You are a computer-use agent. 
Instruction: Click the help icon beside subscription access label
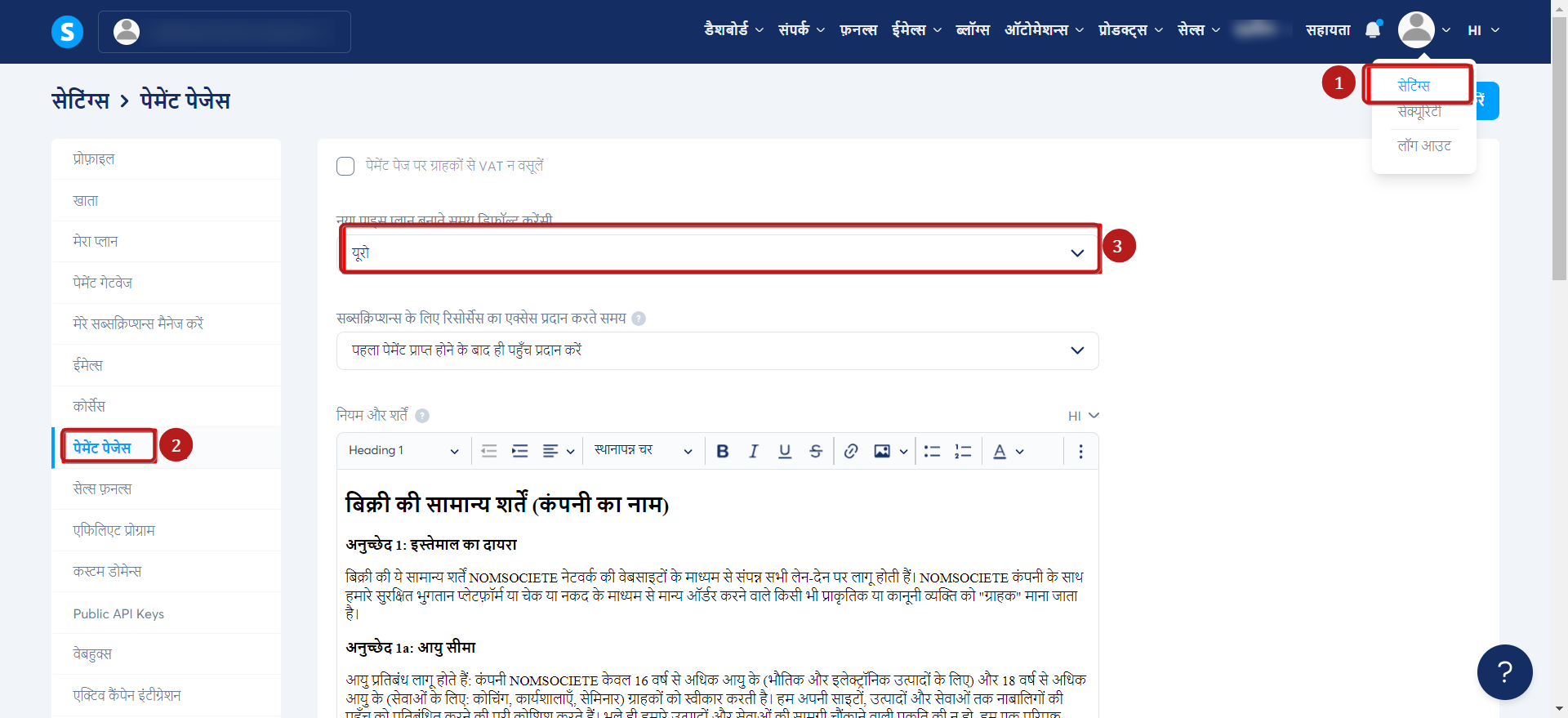(639, 319)
